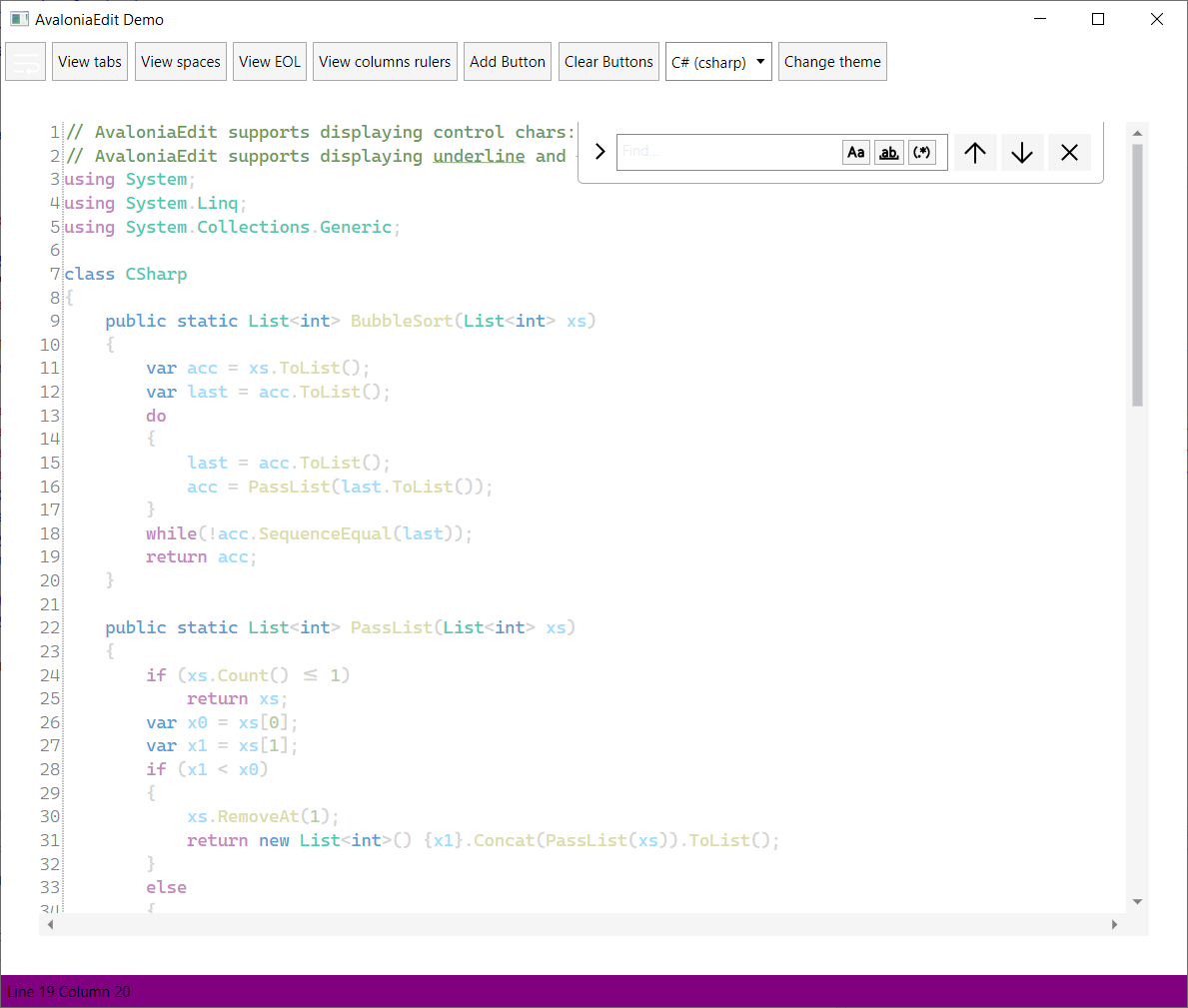The width and height of the screenshot is (1188, 1008).
Task: Click the Clear Buttons button
Action: 608,61
